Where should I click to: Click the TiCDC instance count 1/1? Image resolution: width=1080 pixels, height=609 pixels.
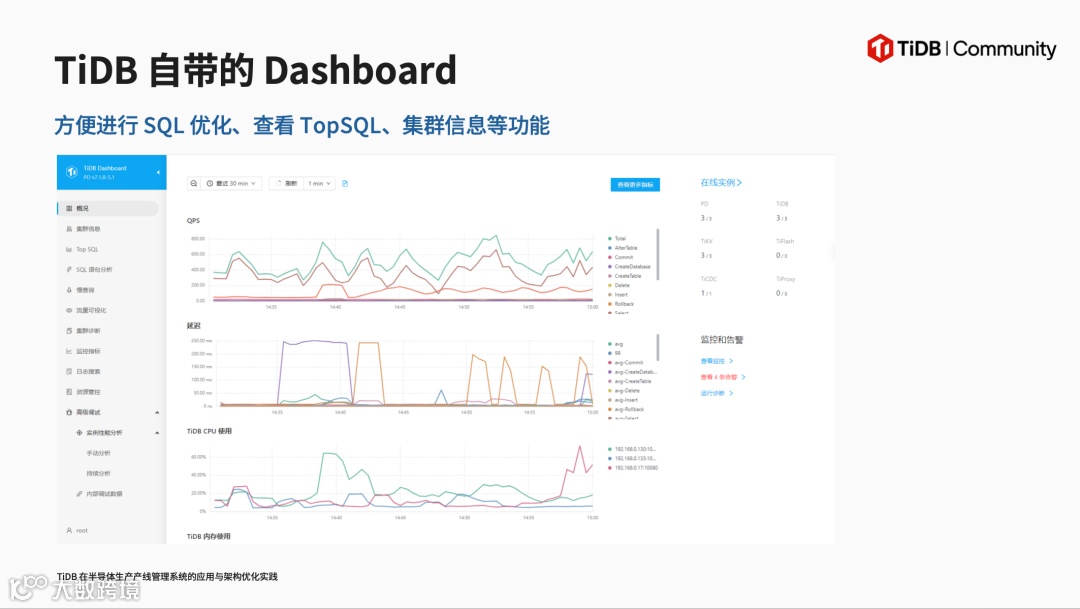click(x=706, y=293)
